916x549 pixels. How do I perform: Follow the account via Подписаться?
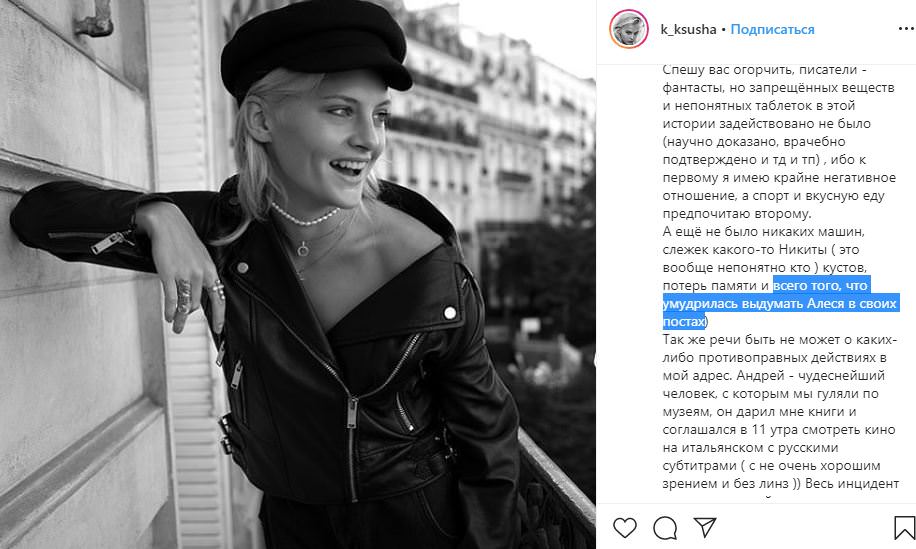click(772, 29)
